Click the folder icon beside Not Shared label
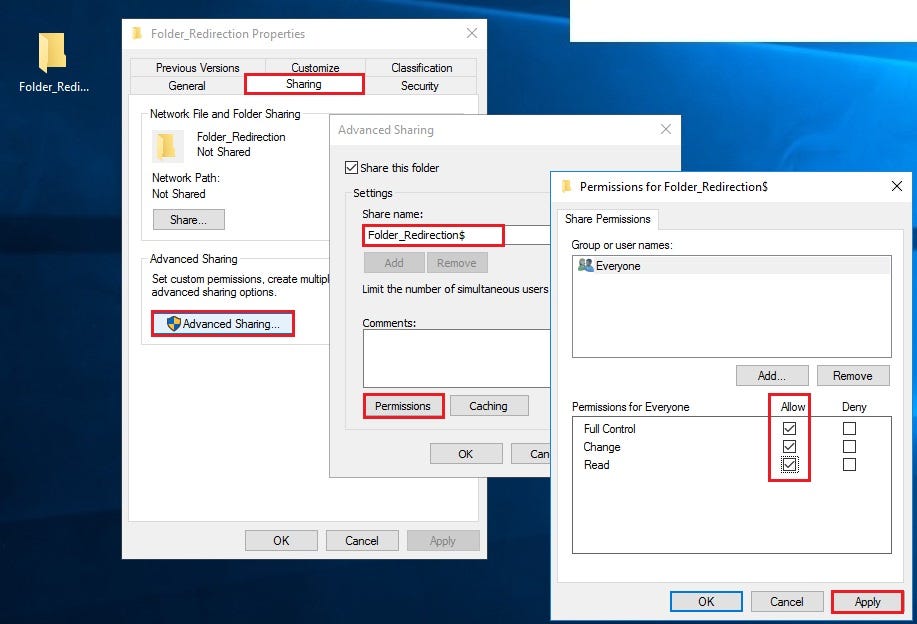Viewport: 917px width, 624px height. (x=167, y=145)
